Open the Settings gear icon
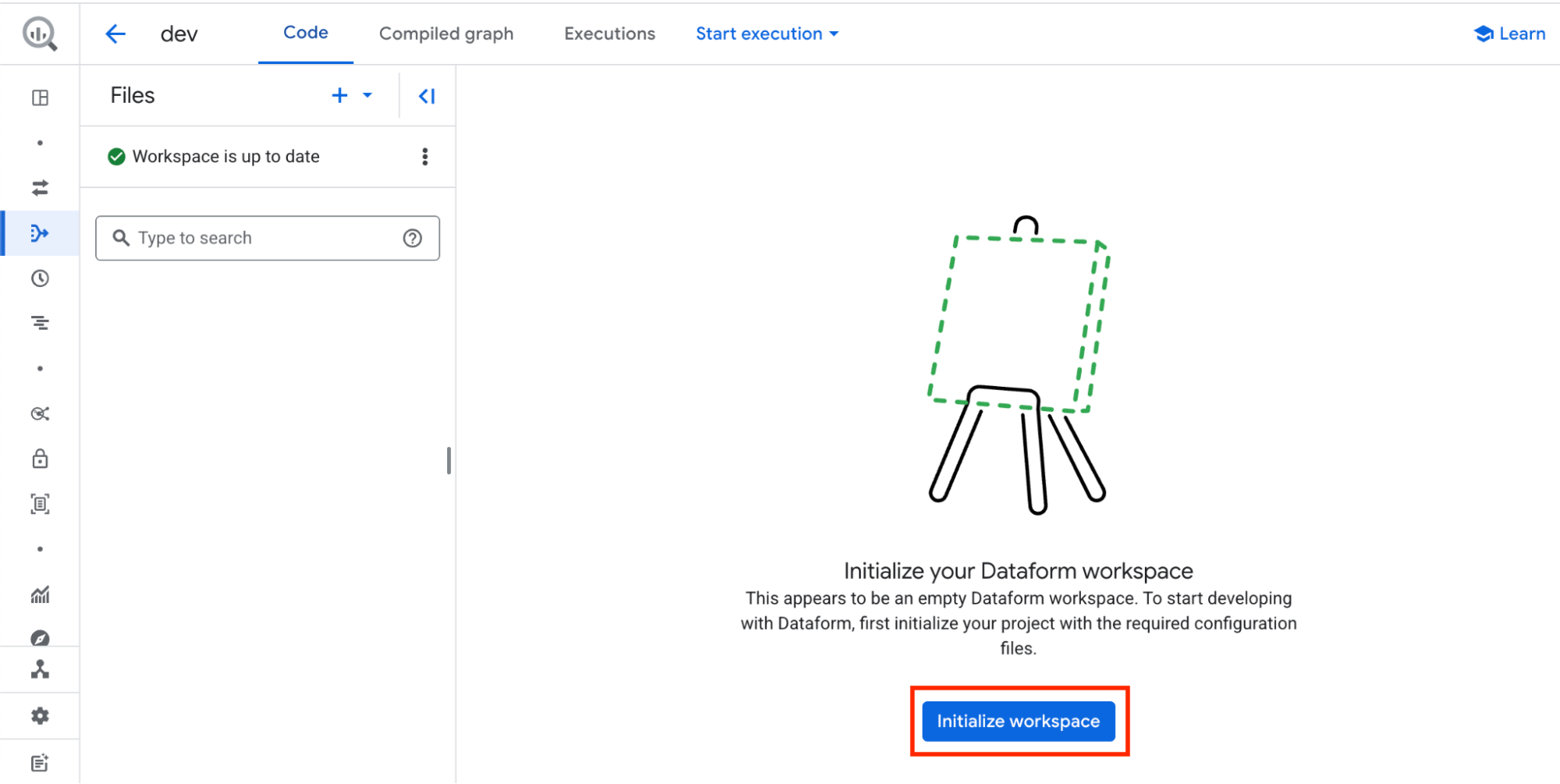 point(40,716)
